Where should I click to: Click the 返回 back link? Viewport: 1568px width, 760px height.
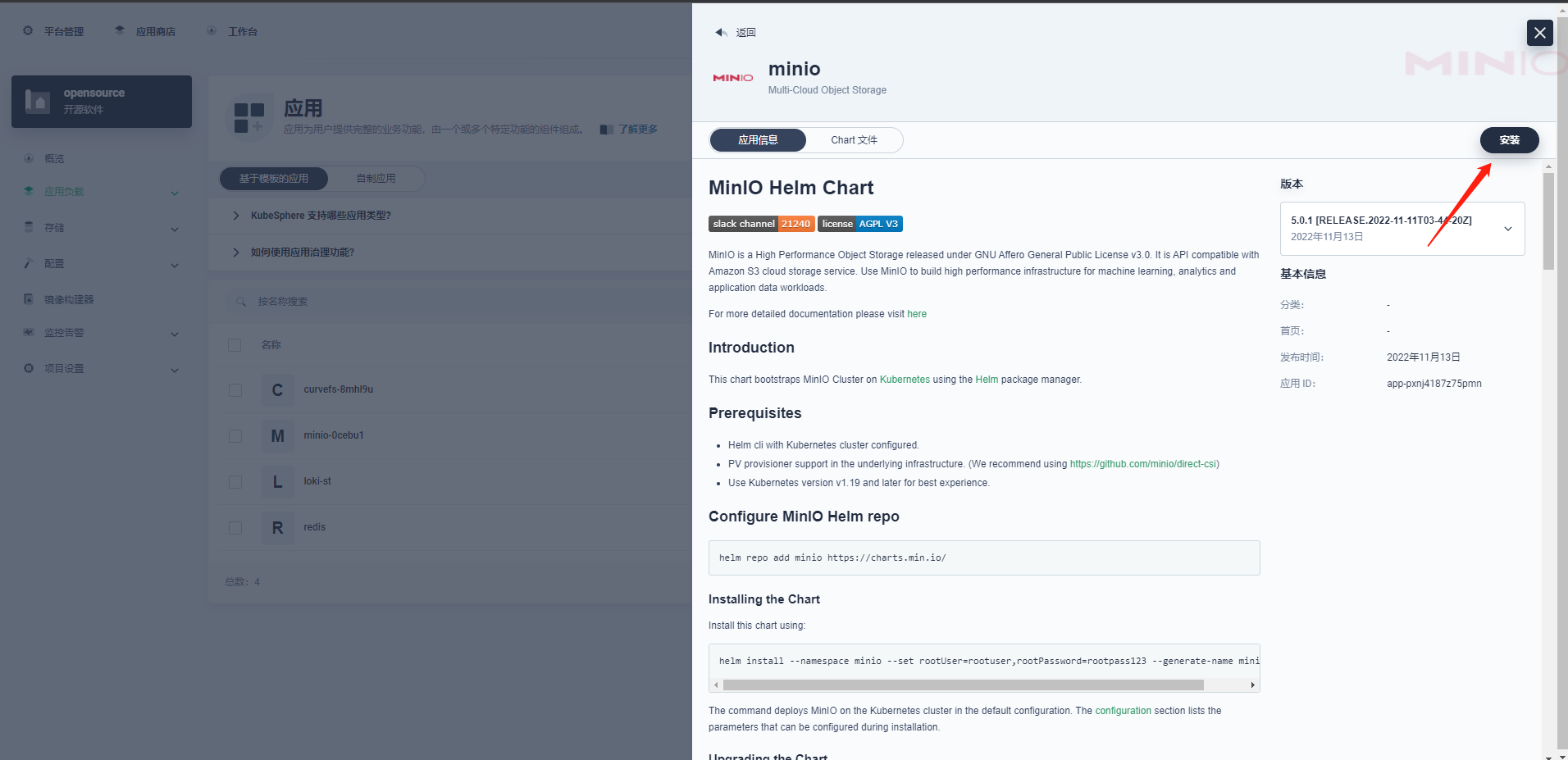coord(745,33)
